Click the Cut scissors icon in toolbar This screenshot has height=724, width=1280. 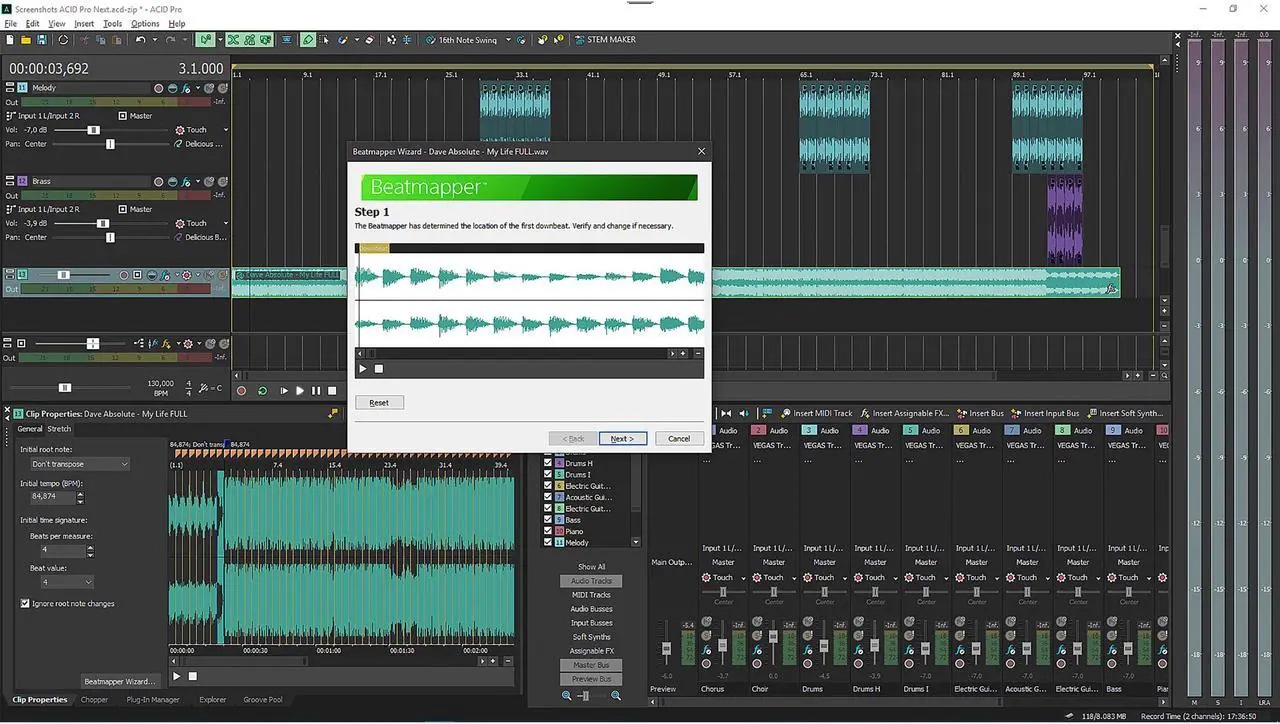pyautogui.click(x=84, y=40)
